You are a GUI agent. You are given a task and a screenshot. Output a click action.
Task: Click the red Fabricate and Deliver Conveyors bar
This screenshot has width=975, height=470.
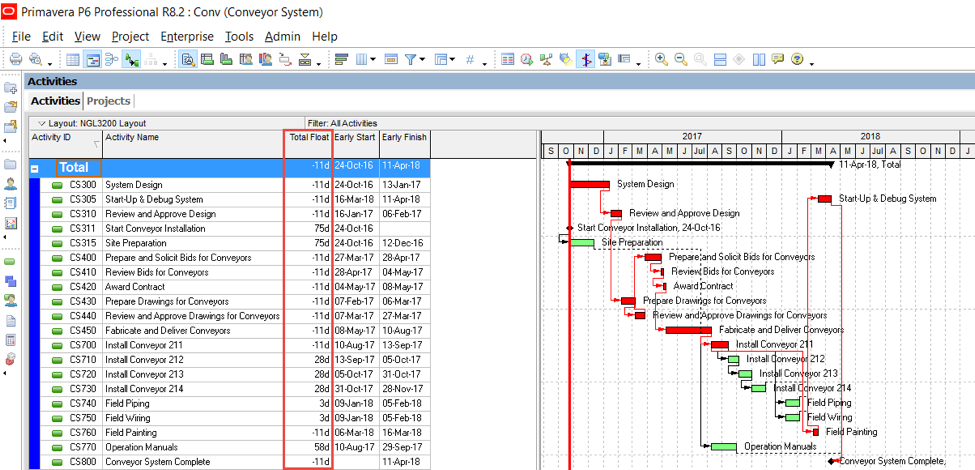click(x=688, y=329)
